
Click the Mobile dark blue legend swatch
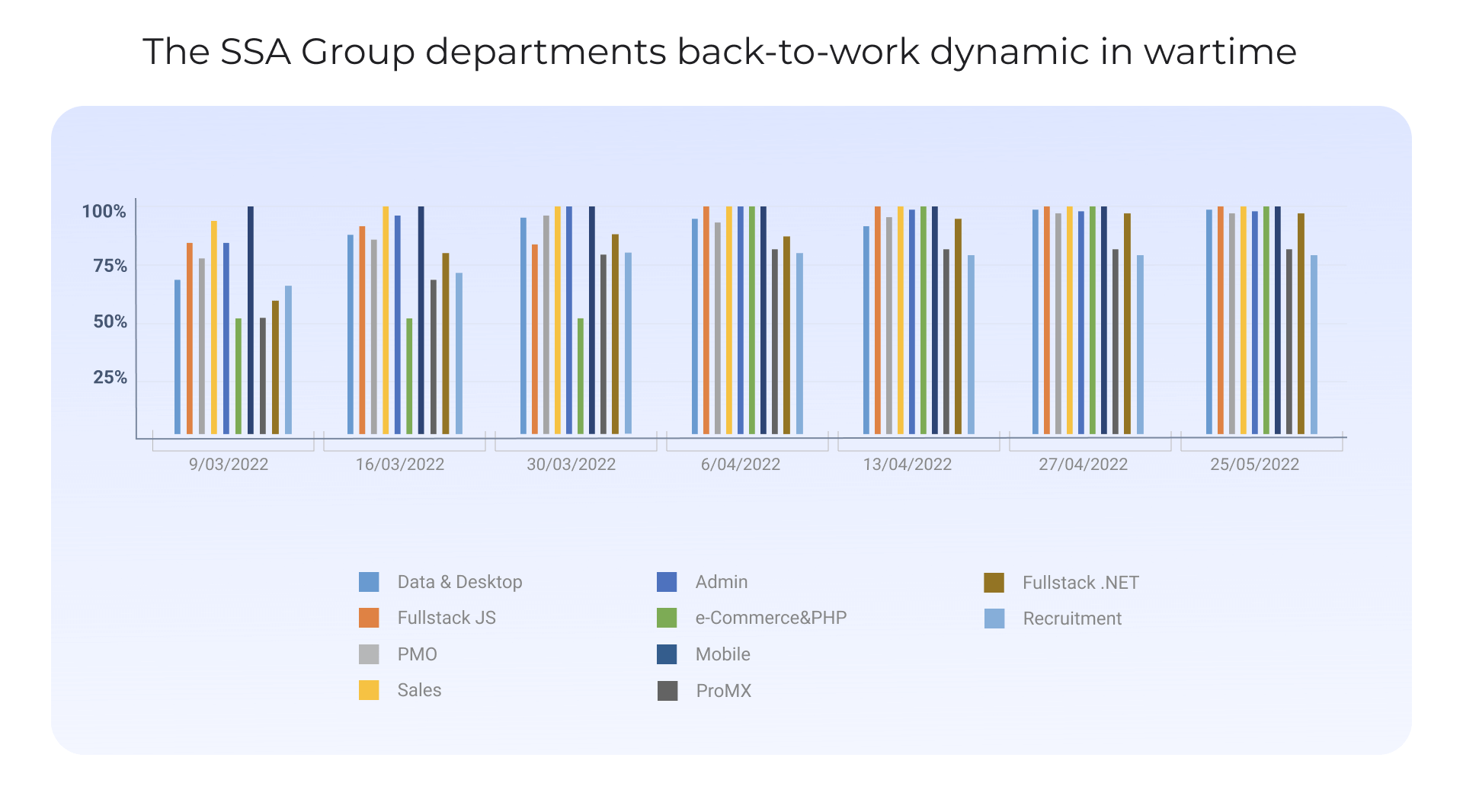point(667,654)
